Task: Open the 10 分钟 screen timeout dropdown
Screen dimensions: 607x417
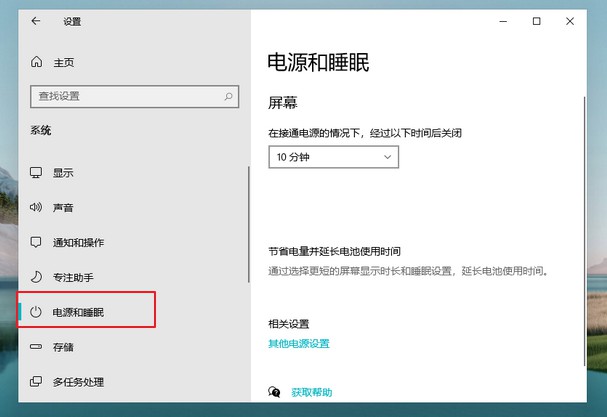Action: (333, 157)
